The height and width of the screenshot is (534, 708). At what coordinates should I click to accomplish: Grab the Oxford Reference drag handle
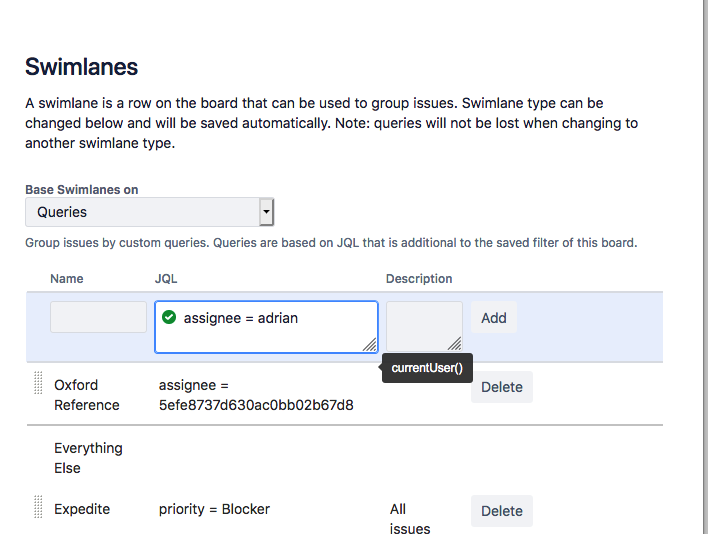[38, 383]
